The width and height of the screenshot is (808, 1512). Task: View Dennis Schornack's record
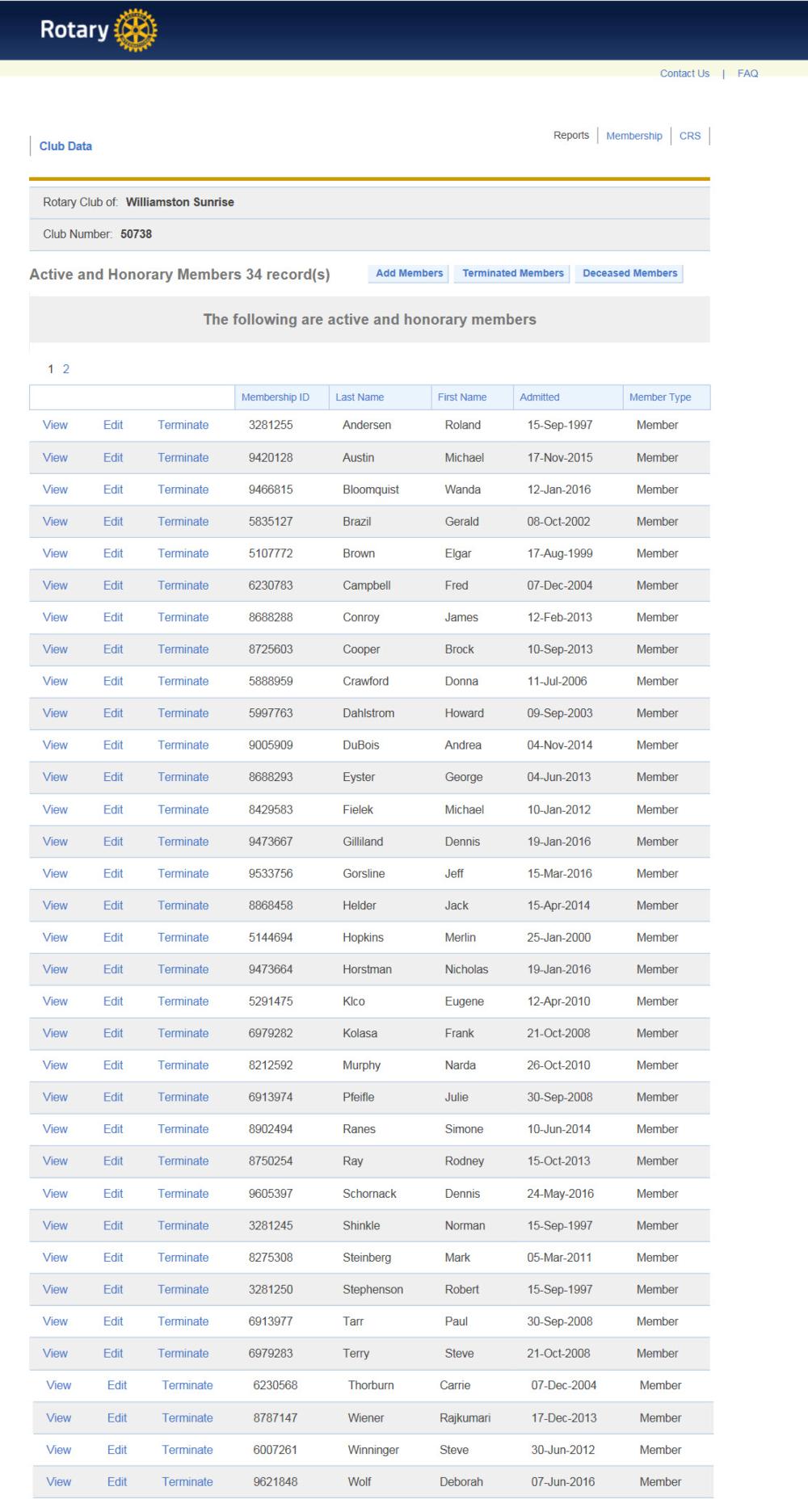(55, 1194)
